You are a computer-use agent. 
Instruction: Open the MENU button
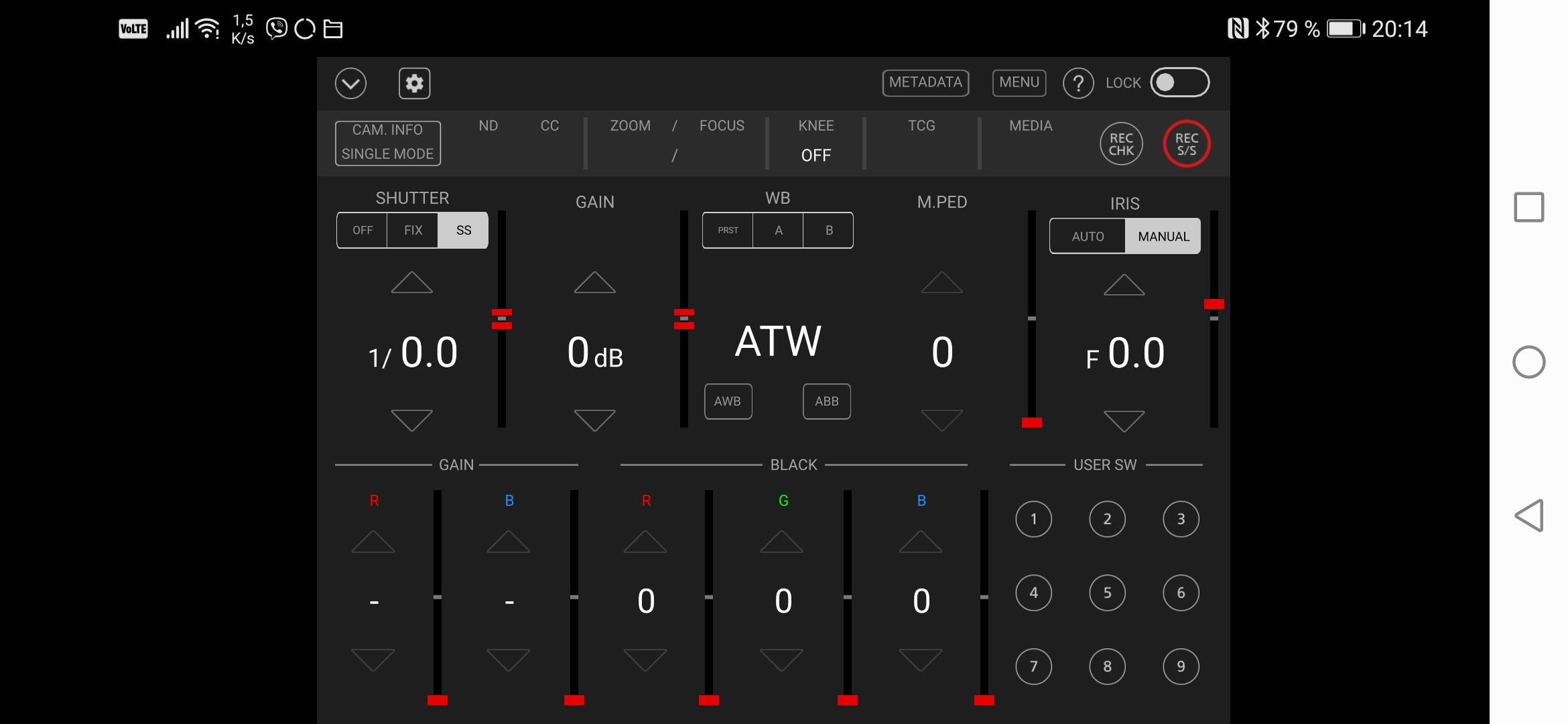(x=1019, y=82)
